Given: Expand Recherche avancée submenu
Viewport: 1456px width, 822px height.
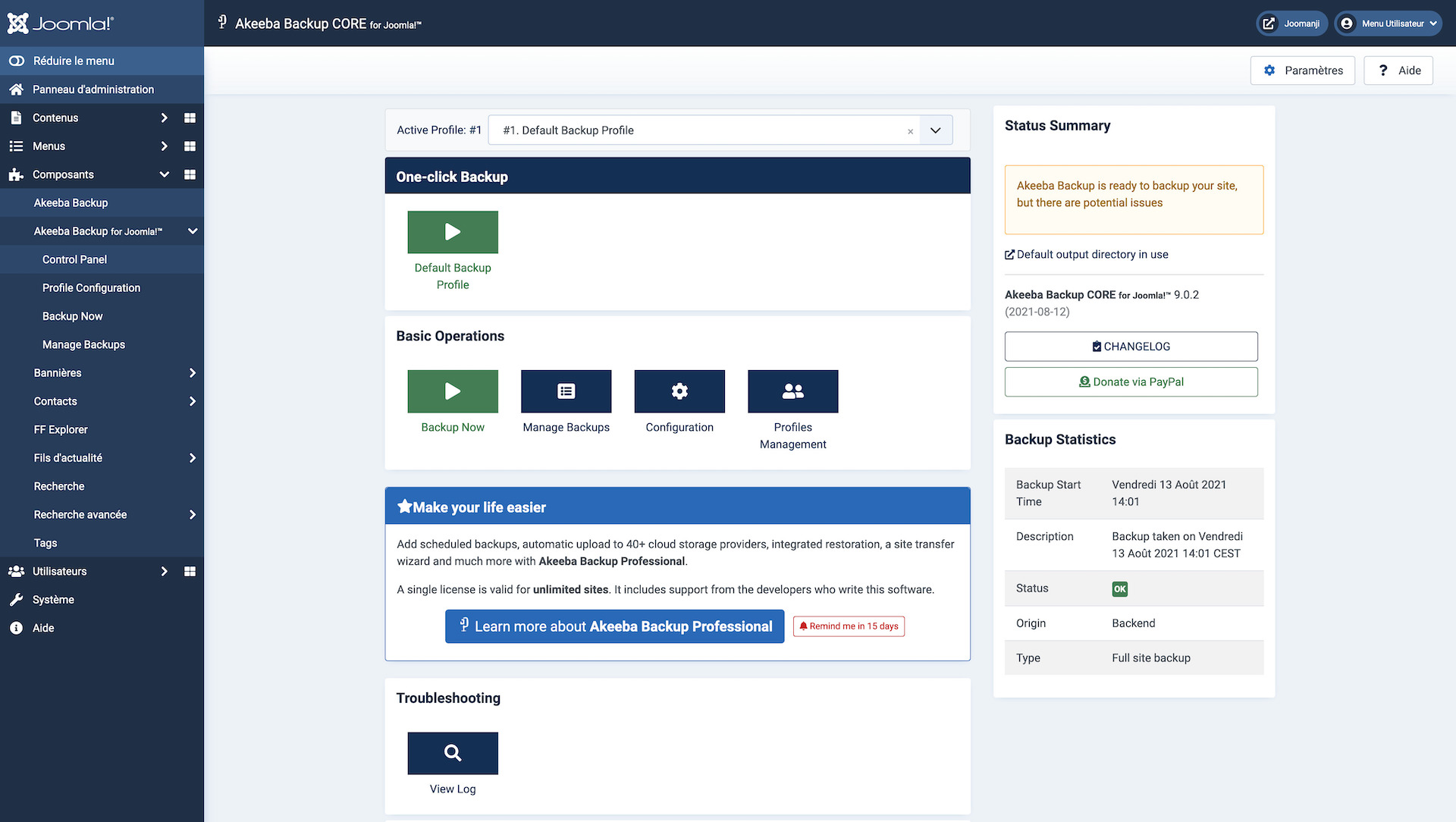Looking at the screenshot, I should point(193,515).
